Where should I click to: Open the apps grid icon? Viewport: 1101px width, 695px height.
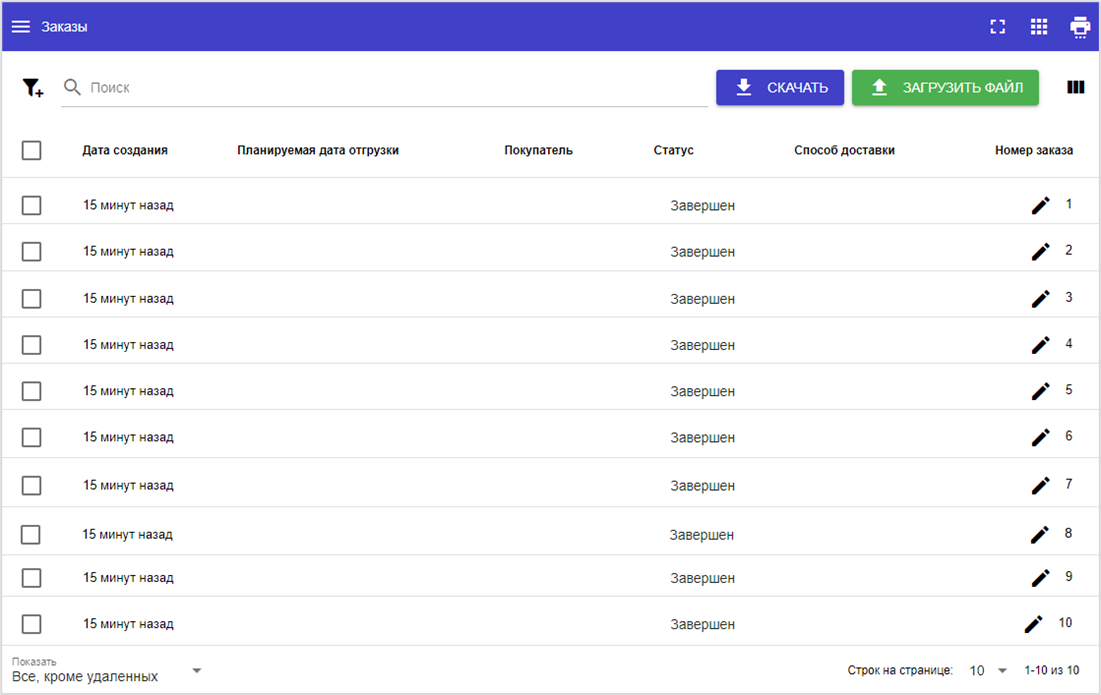pos(1039,27)
